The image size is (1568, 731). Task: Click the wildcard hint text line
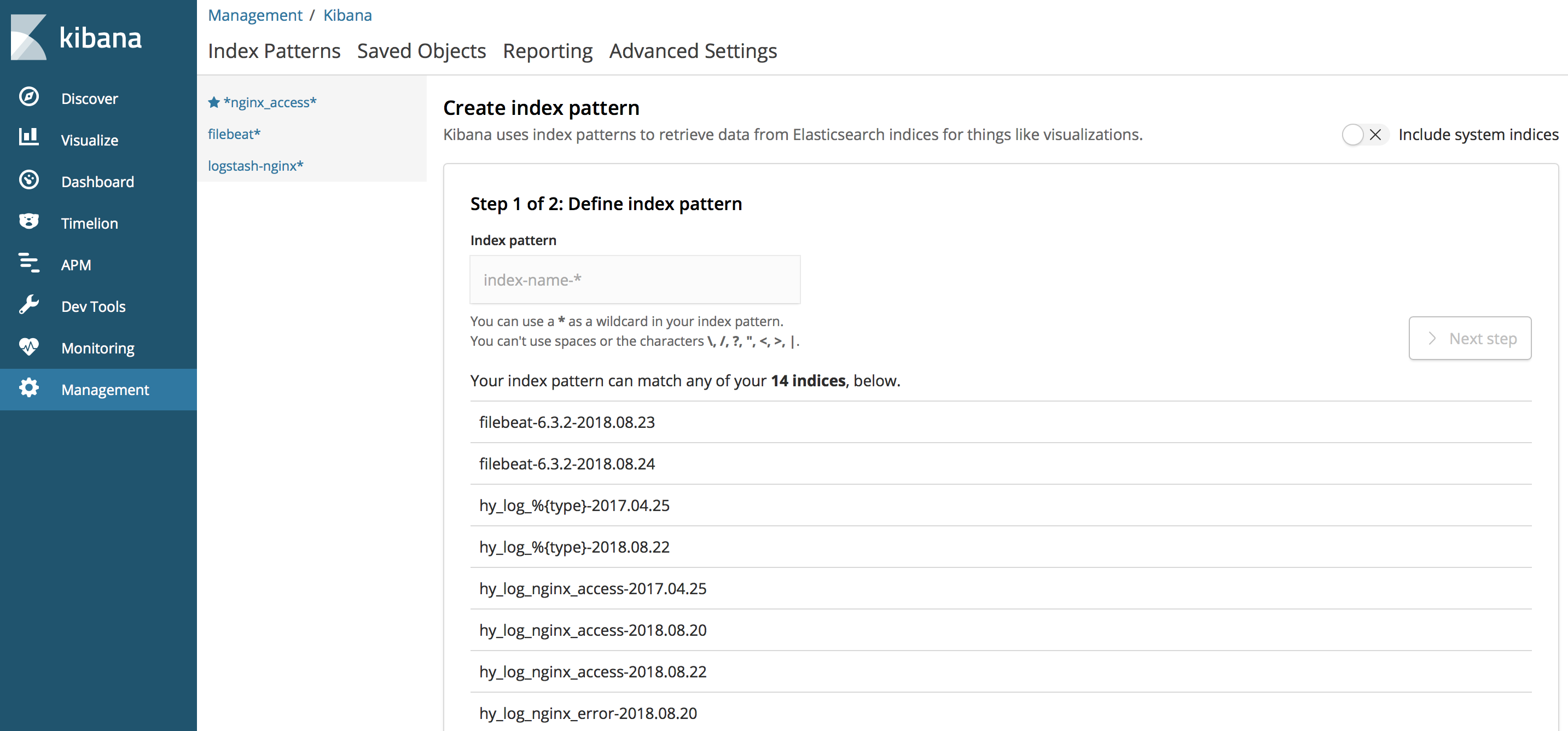click(626, 321)
